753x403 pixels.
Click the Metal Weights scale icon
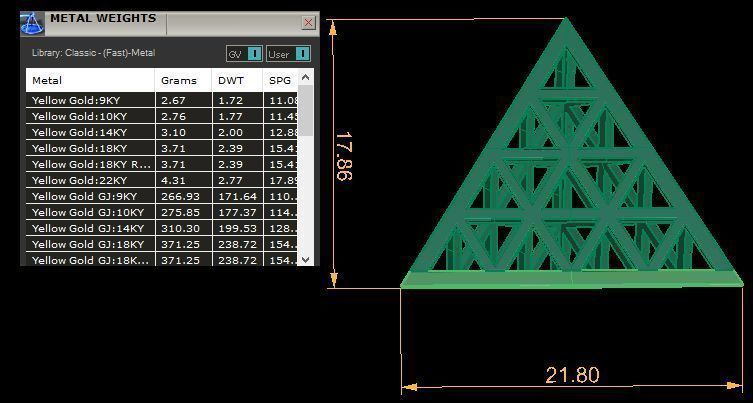click(32, 24)
